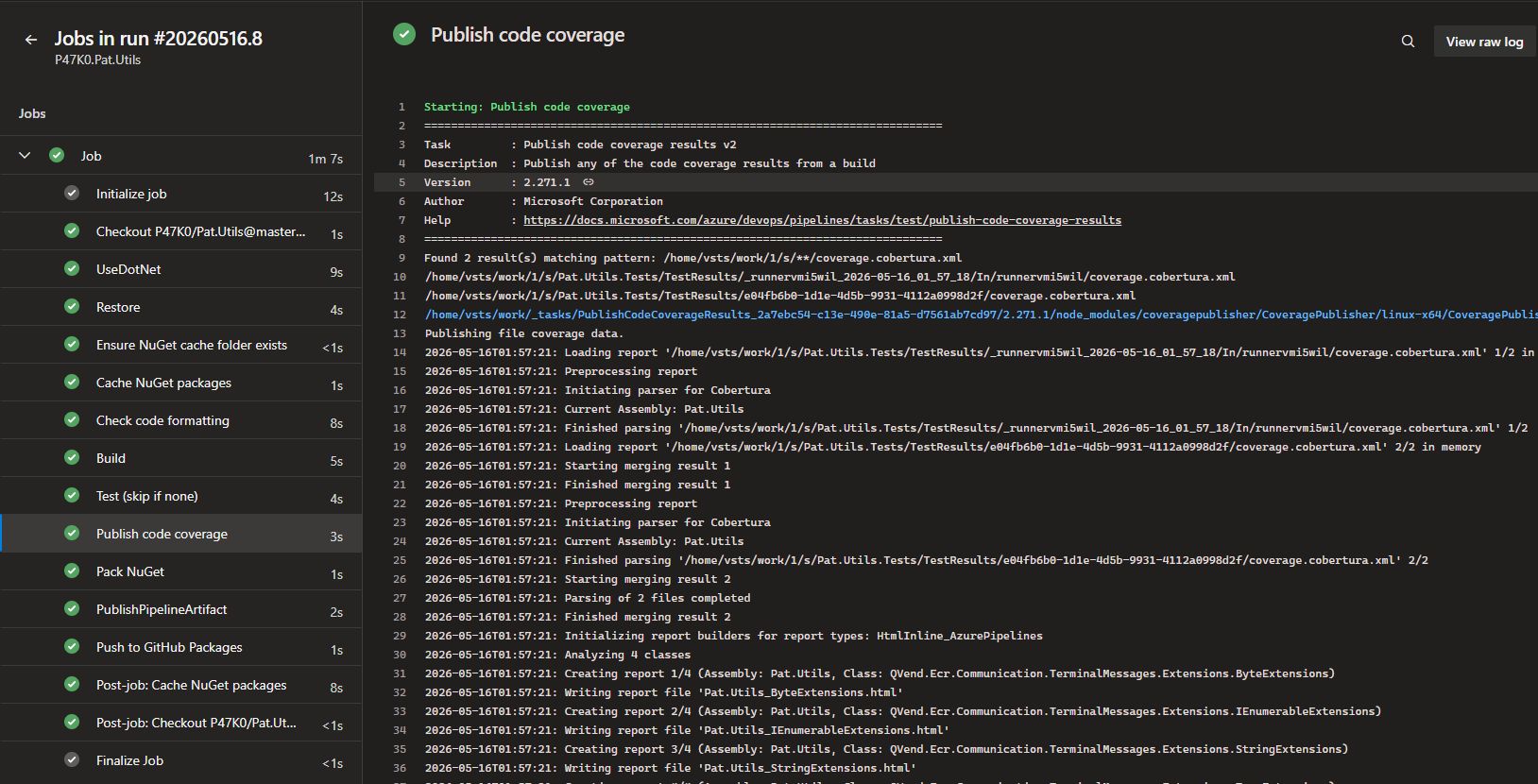Image resolution: width=1538 pixels, height=784 pixels.
Task: Click the success icon for Restore step
Action: click(72, 307)
